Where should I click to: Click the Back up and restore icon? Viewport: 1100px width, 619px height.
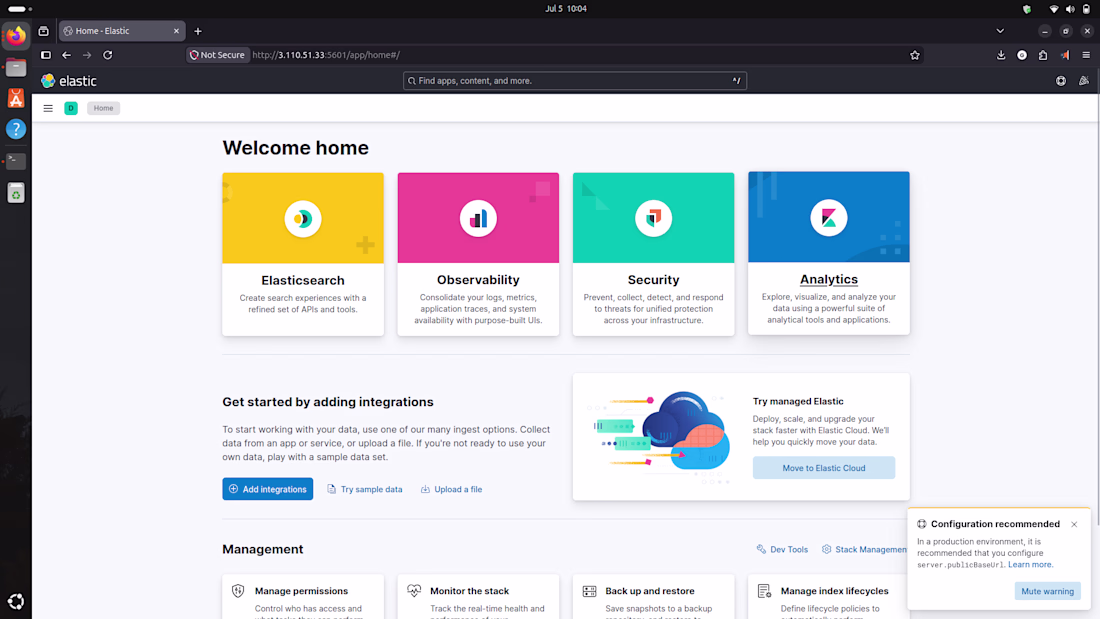click(589, 591)
